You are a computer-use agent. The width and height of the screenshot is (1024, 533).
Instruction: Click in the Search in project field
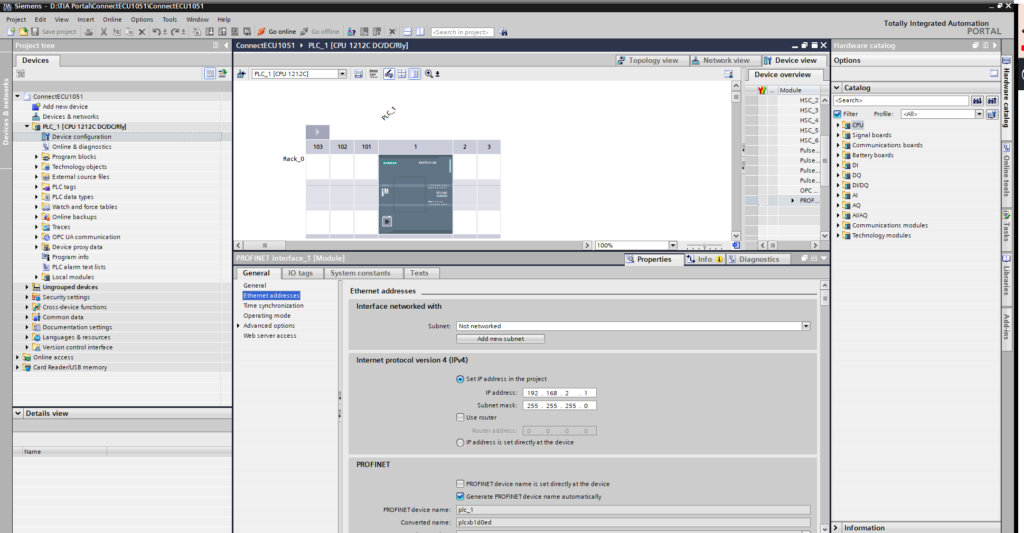(x=462, y=31)
